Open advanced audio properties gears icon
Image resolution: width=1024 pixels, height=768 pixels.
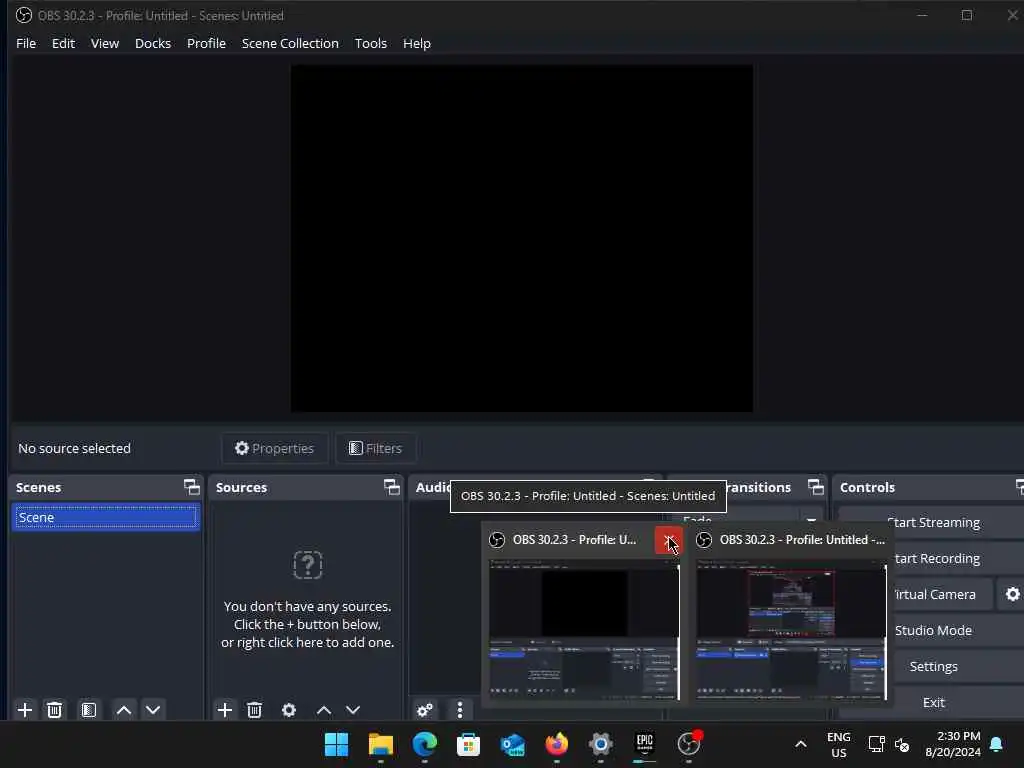425,710
